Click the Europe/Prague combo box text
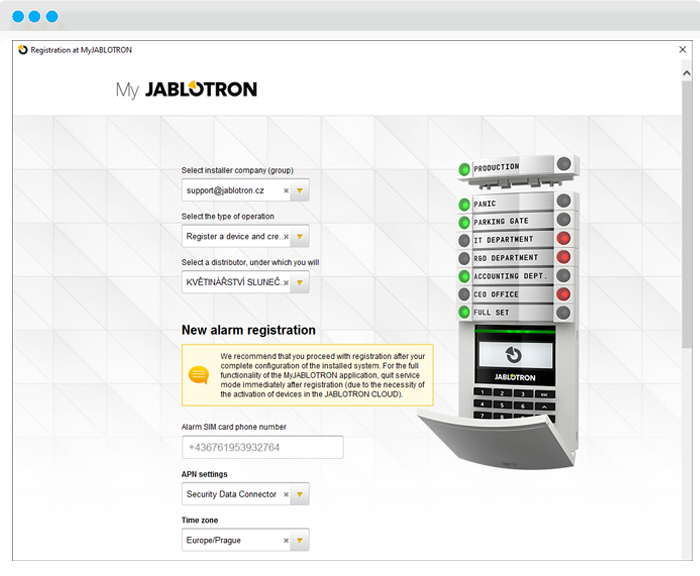 [213, 540]
